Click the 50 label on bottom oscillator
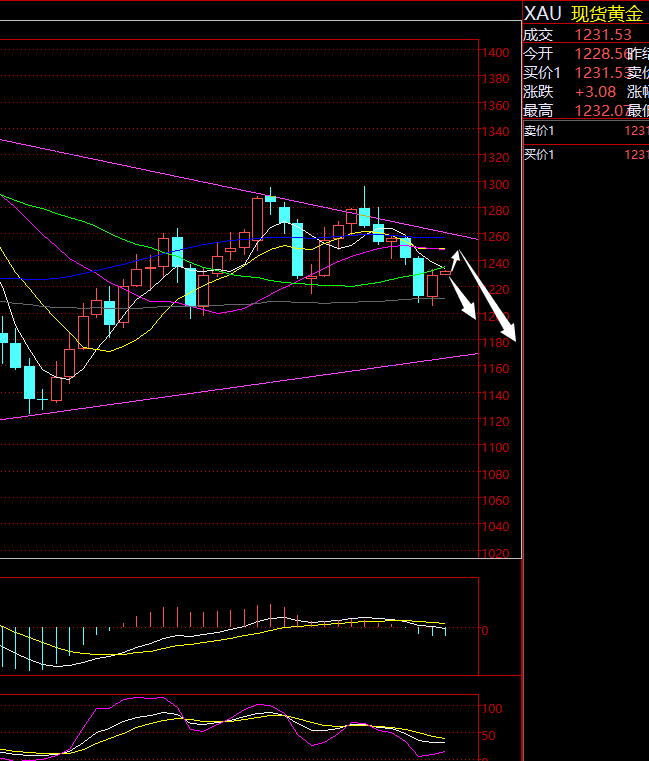This screenshot has height=761, width=649. click(490, 736)
